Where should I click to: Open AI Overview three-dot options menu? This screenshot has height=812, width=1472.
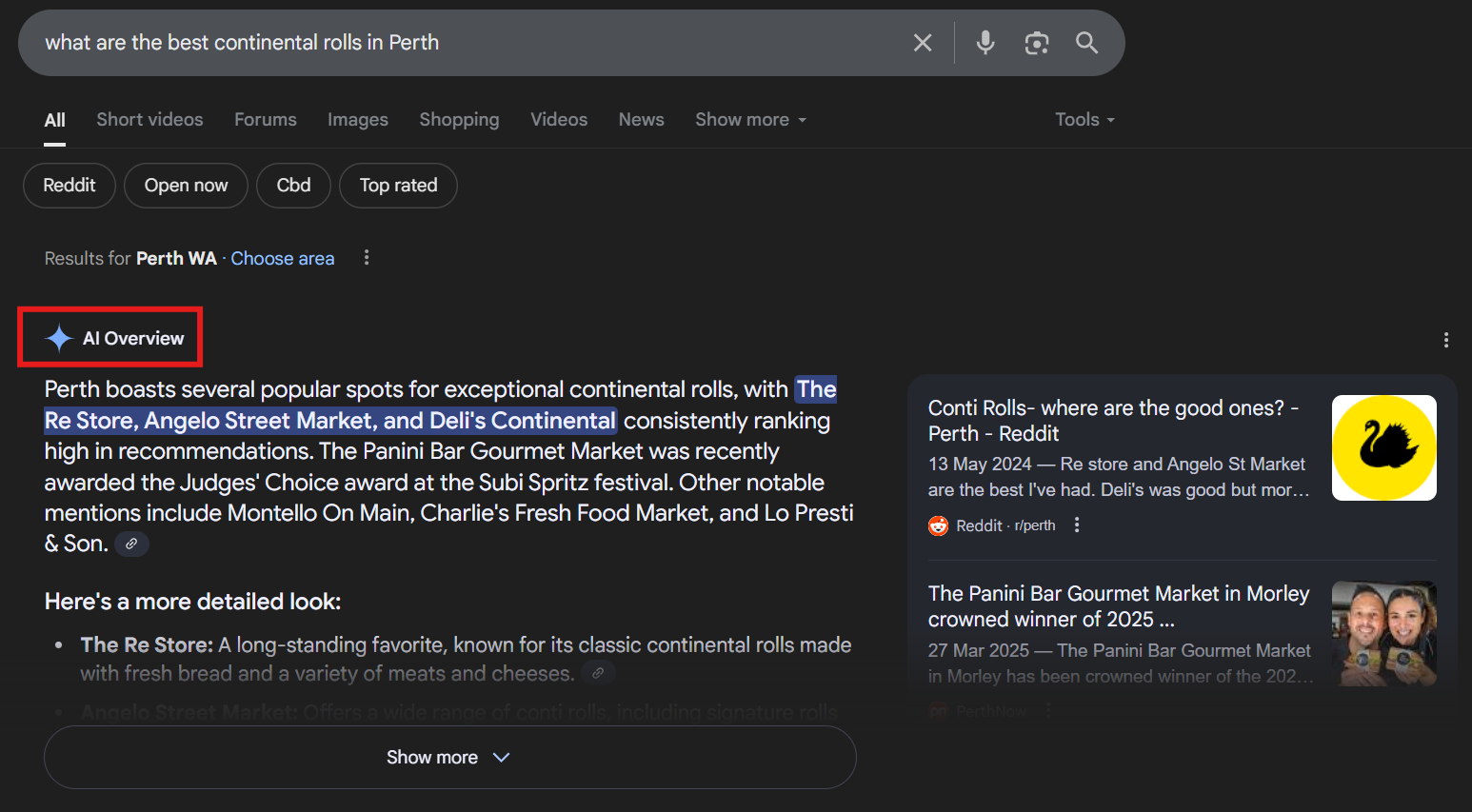(1445, 340)
